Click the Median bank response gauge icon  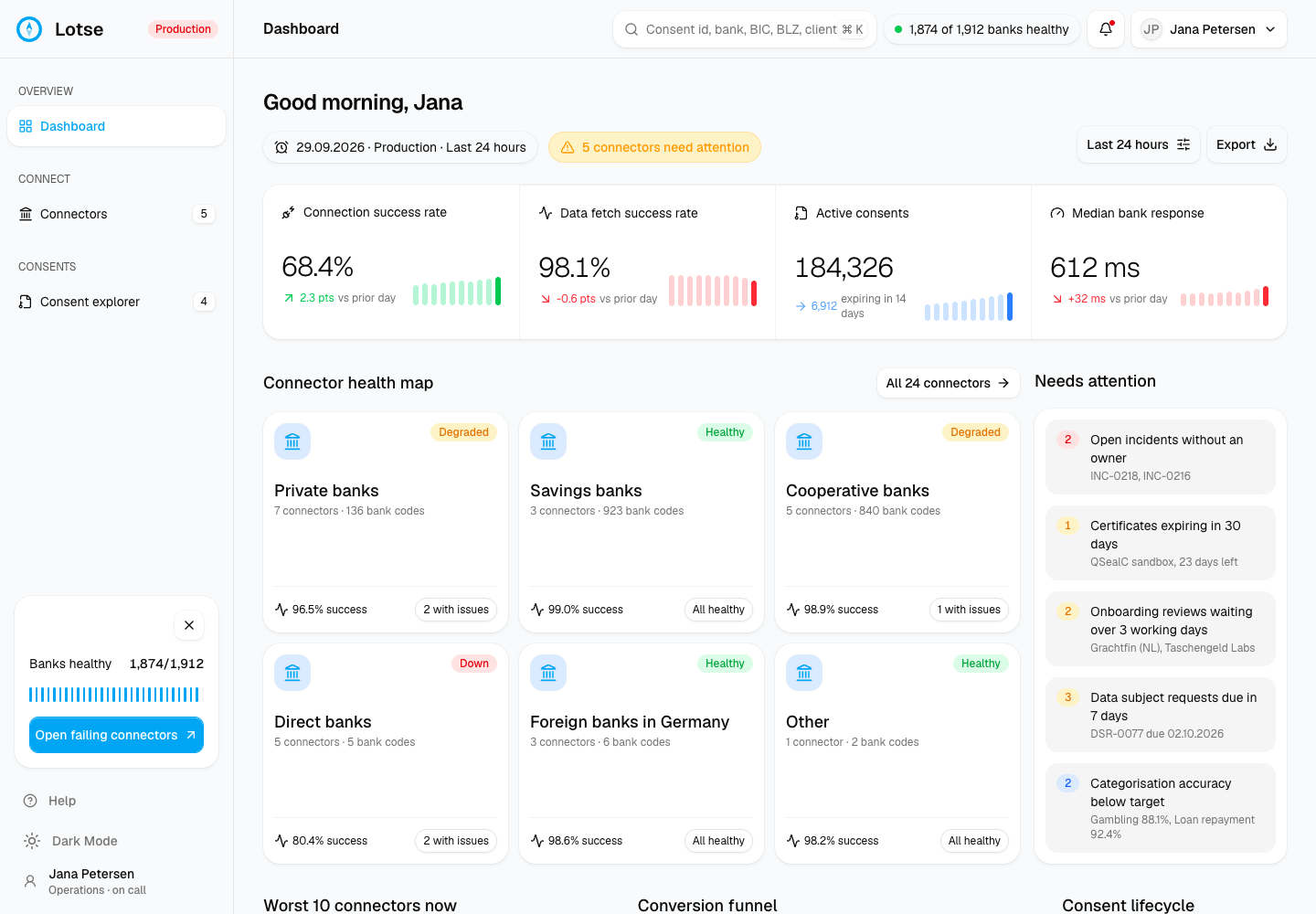[1057, 213]
